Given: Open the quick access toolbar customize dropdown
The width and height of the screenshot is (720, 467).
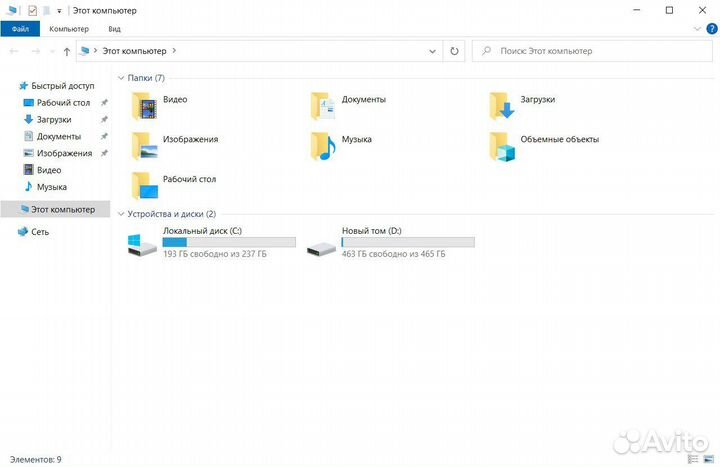Looking at the screenshot, I should click(59, 11).
